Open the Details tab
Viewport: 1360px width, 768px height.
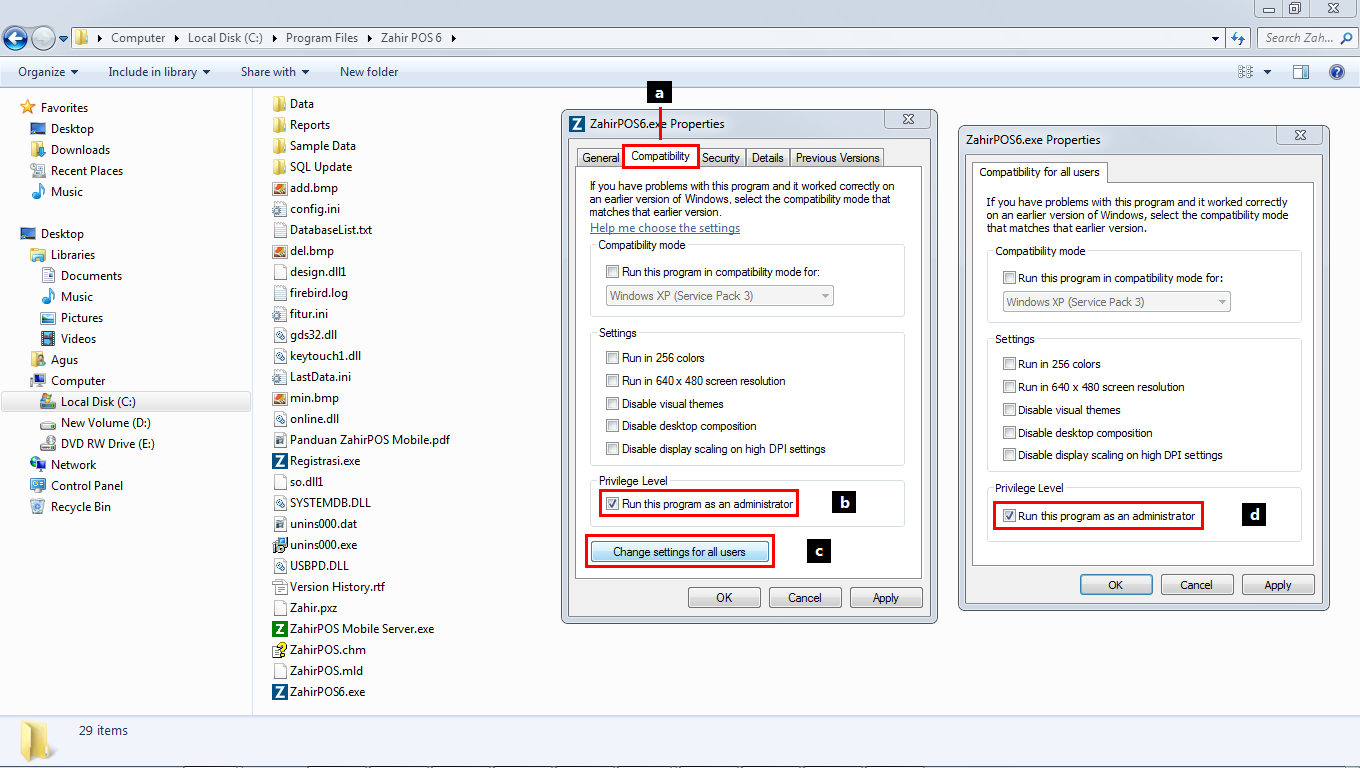pyautogui.click(x=768, y=158)
